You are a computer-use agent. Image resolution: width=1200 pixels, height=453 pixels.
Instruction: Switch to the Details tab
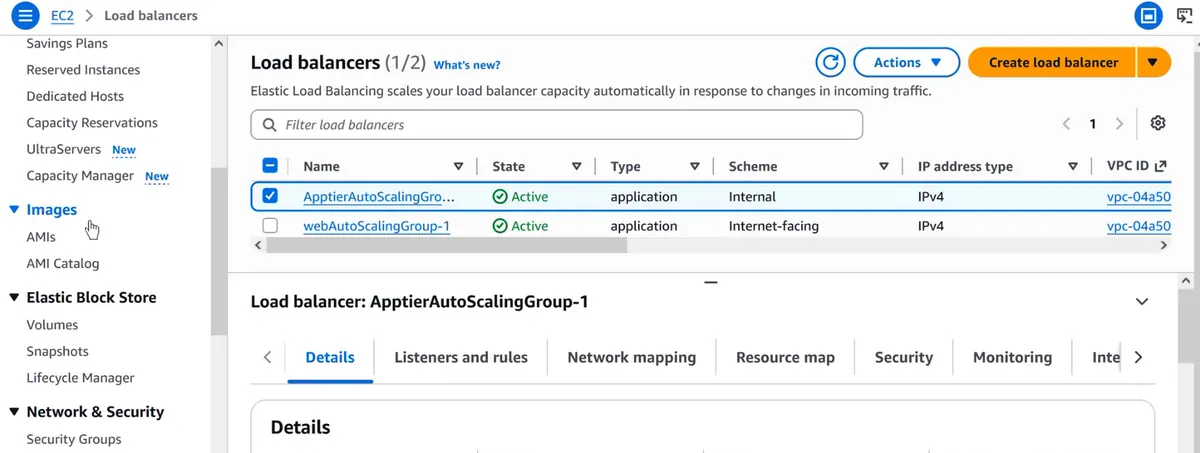click(x=330, y=357)
